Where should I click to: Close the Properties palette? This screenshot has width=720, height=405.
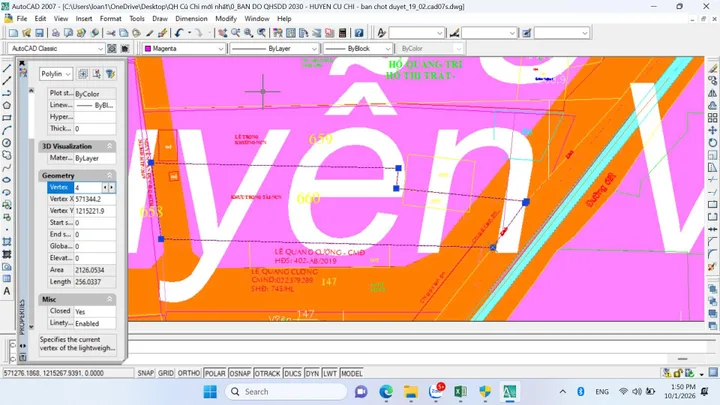pos(22,63)
